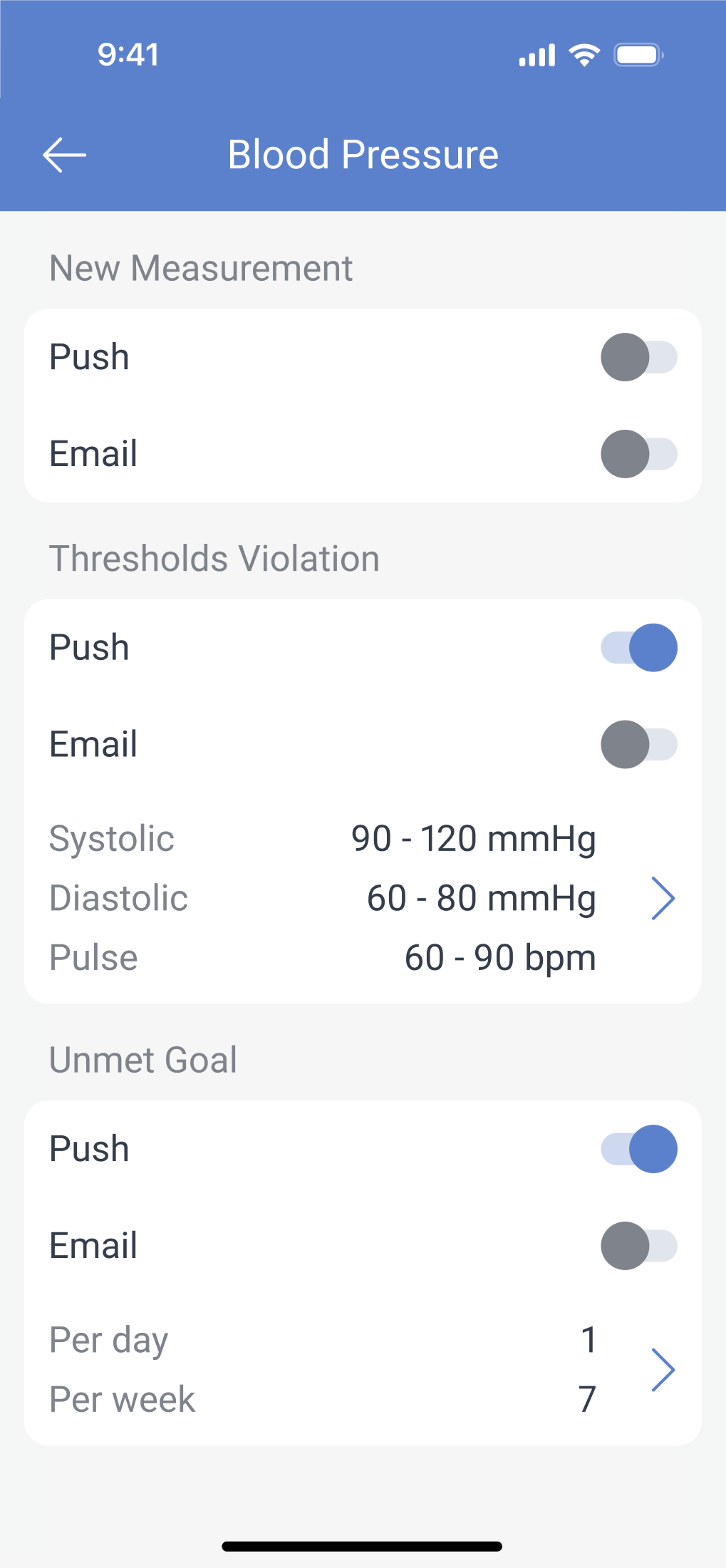Turn on Email for Unmet Goal
This screenshot has width=726, height=1568.
(x=639, y=1246)
